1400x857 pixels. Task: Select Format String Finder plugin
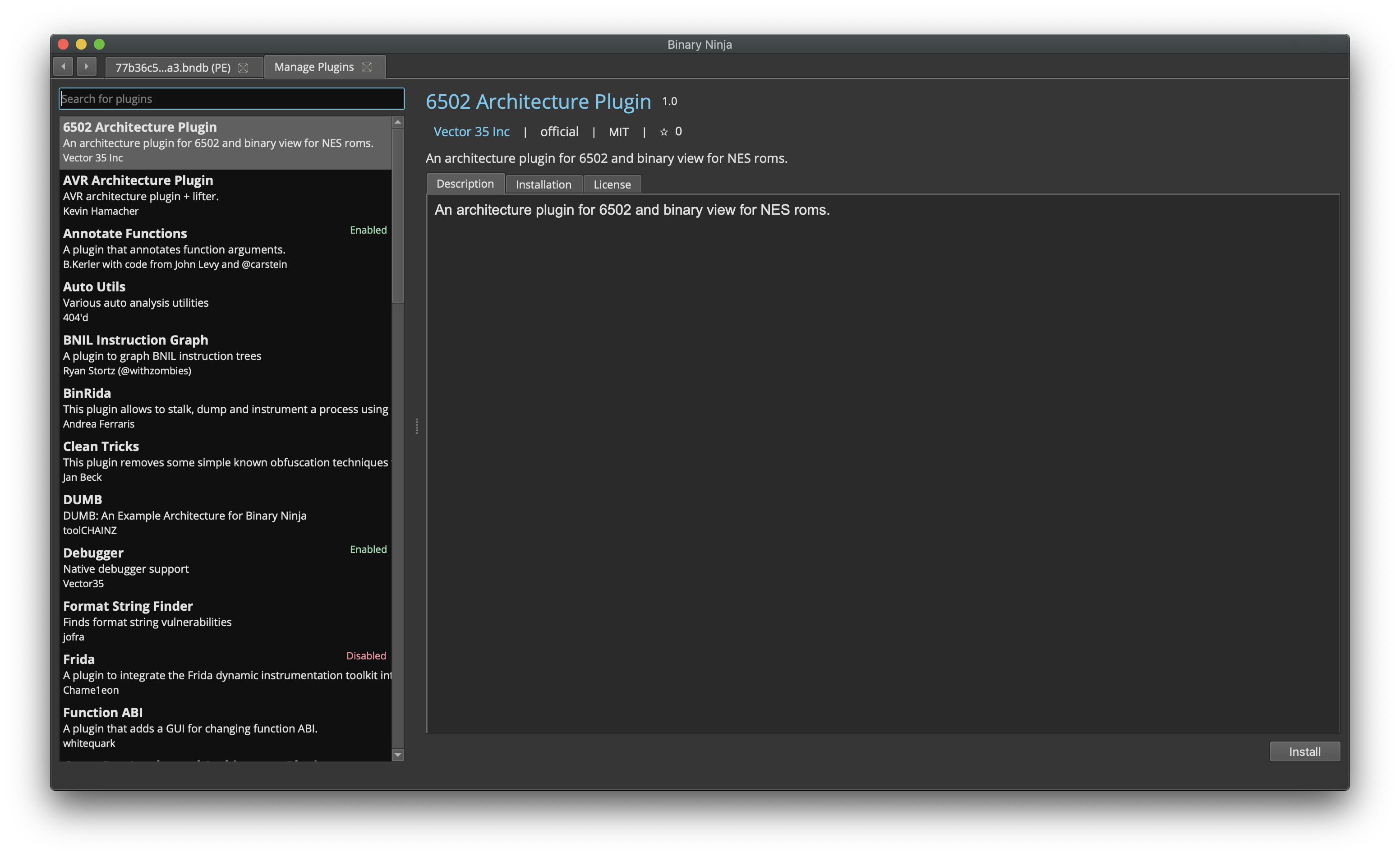pos(226,621)
